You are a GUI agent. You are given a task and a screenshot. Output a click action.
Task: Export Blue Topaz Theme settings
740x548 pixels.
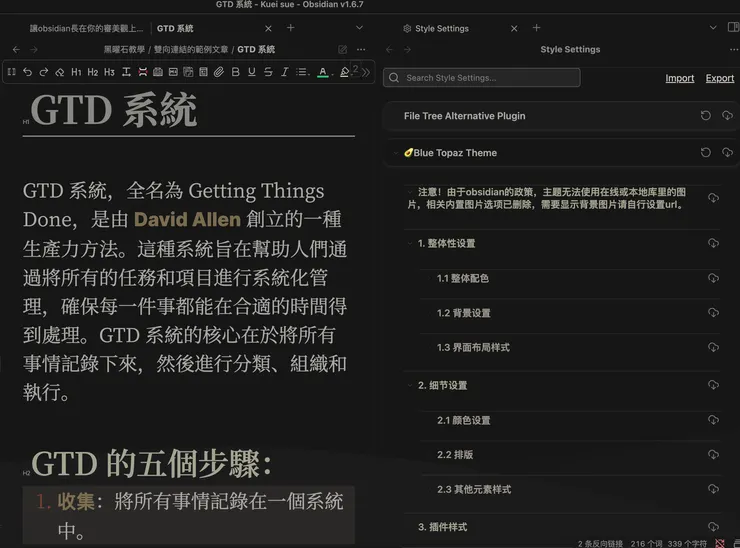pyautogui.click(x=727, y=152)
